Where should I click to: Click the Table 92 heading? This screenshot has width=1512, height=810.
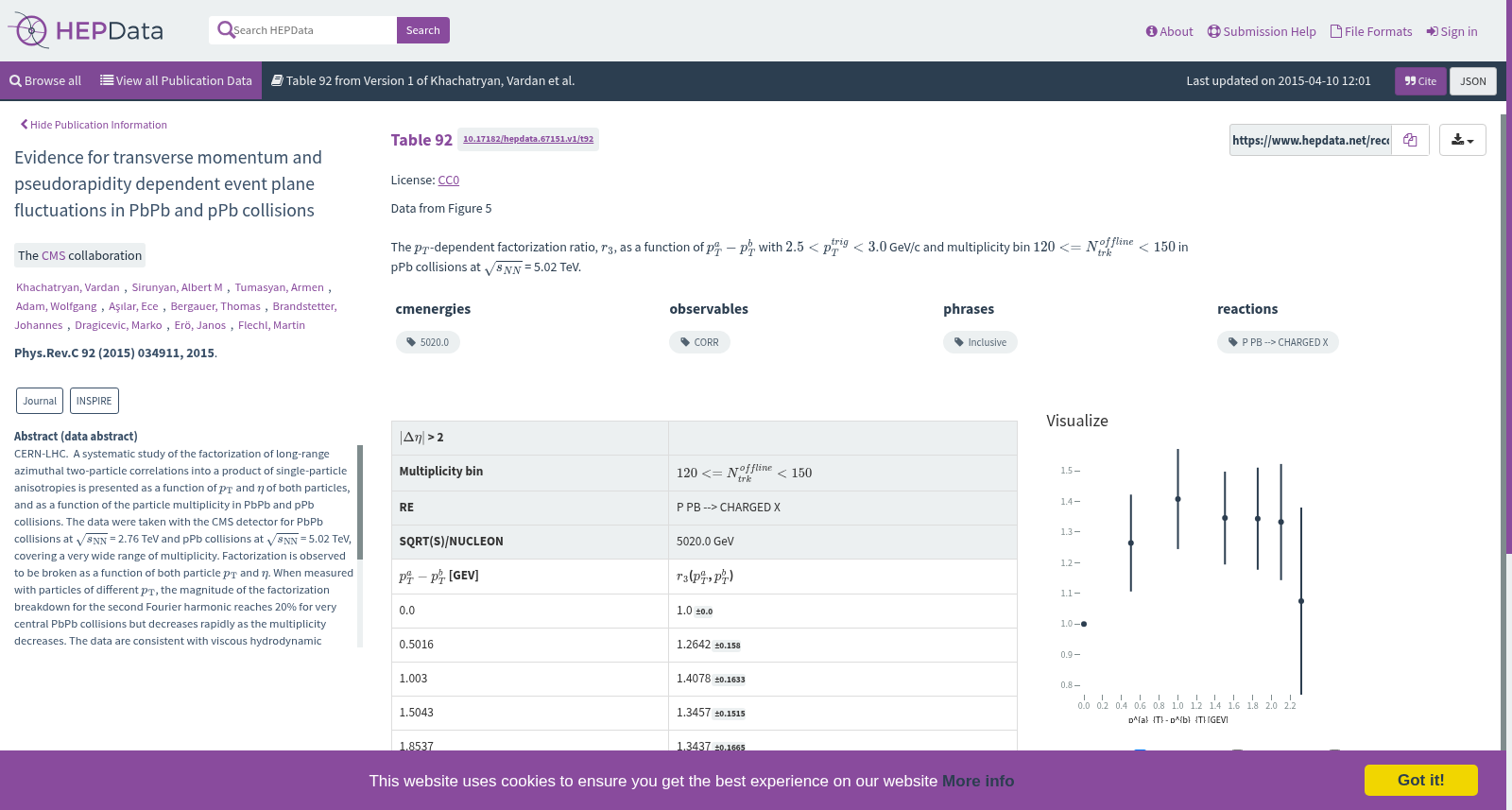[x=421, y=140]
